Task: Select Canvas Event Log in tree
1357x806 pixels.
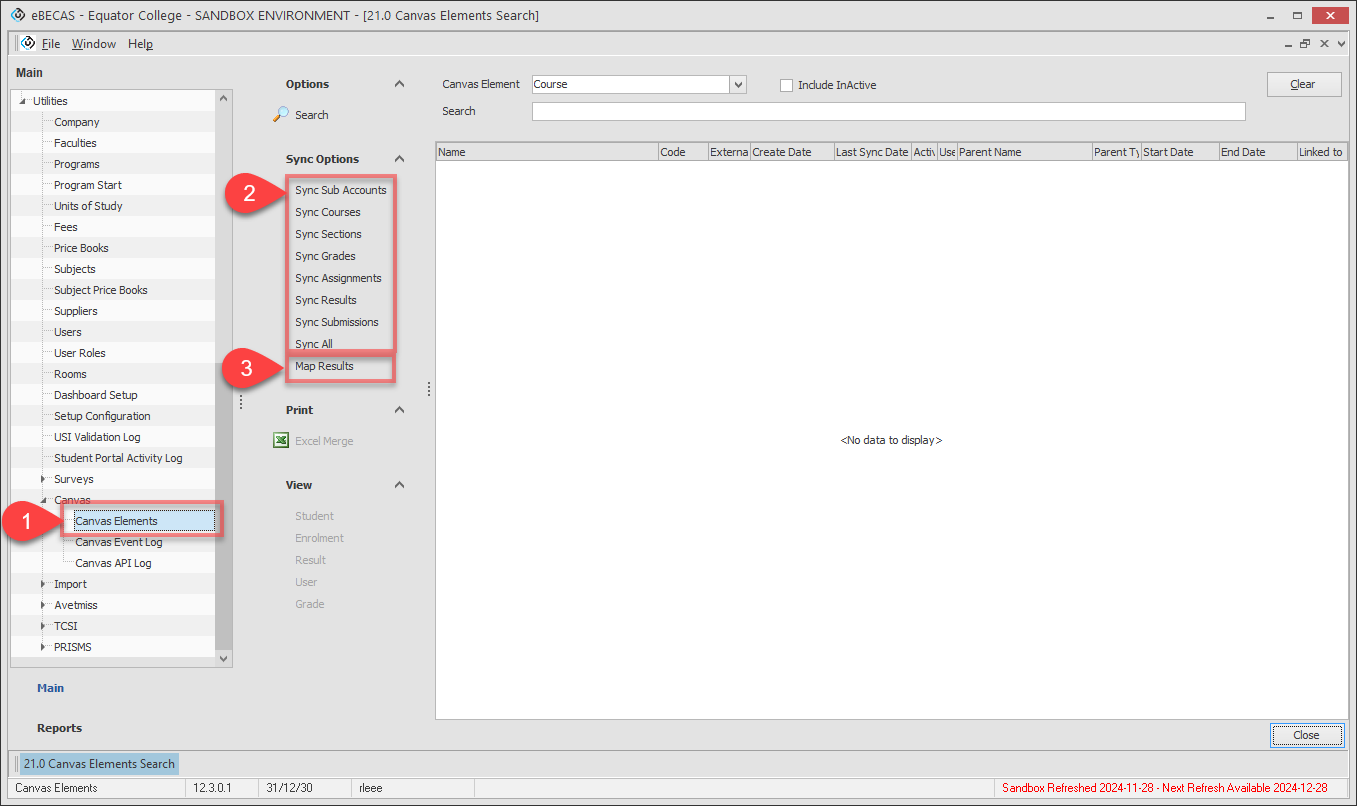Action: click(118, 542)
